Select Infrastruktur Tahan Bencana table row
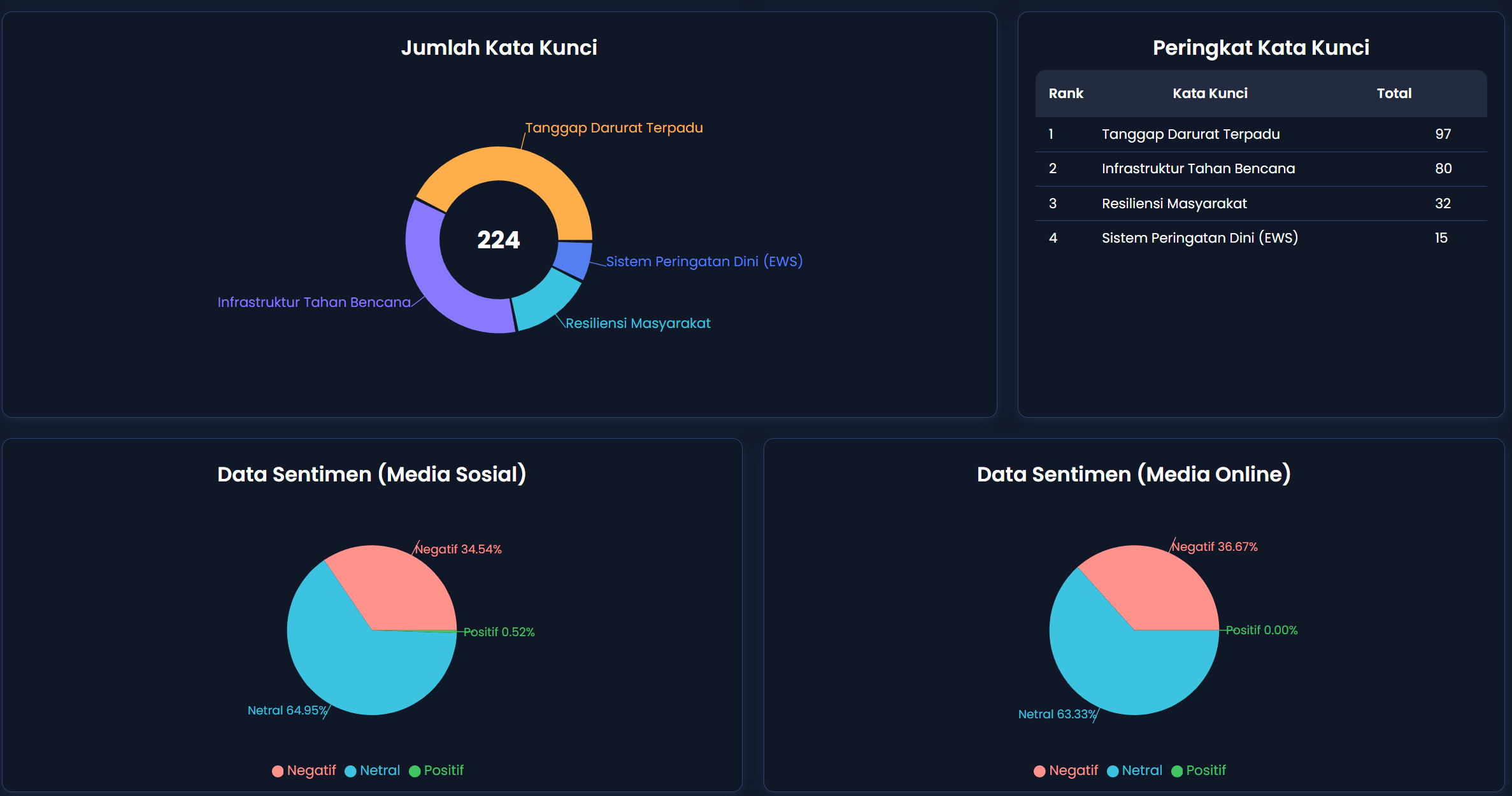Screen dimensions: 1512x796 tap(1198, 169)
